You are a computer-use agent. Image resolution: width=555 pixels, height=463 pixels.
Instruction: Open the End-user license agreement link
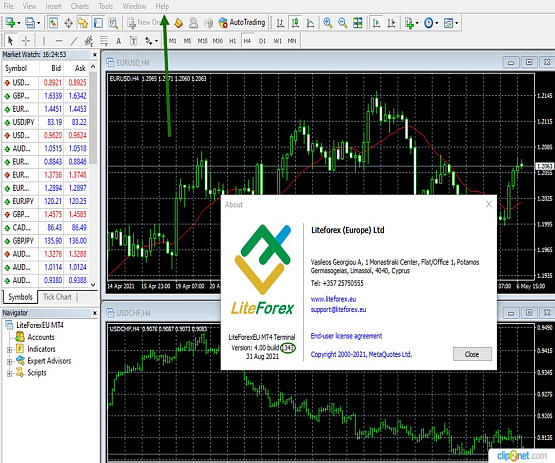pos(347,336)
